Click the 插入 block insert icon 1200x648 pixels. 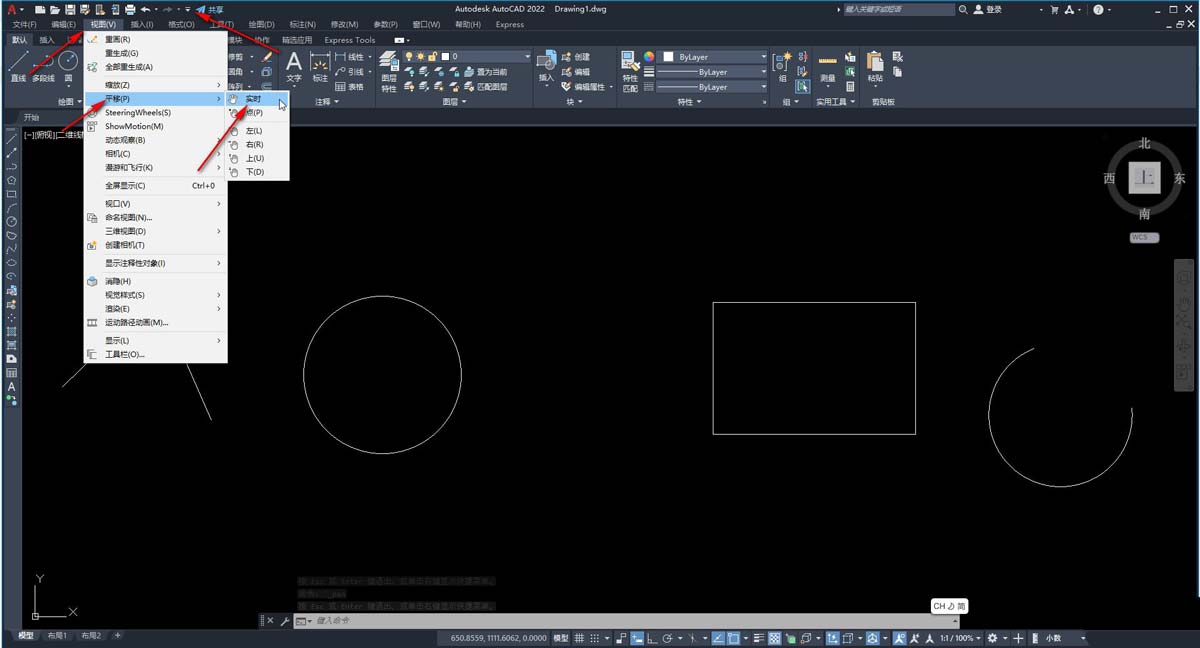[x=546, y=66]
